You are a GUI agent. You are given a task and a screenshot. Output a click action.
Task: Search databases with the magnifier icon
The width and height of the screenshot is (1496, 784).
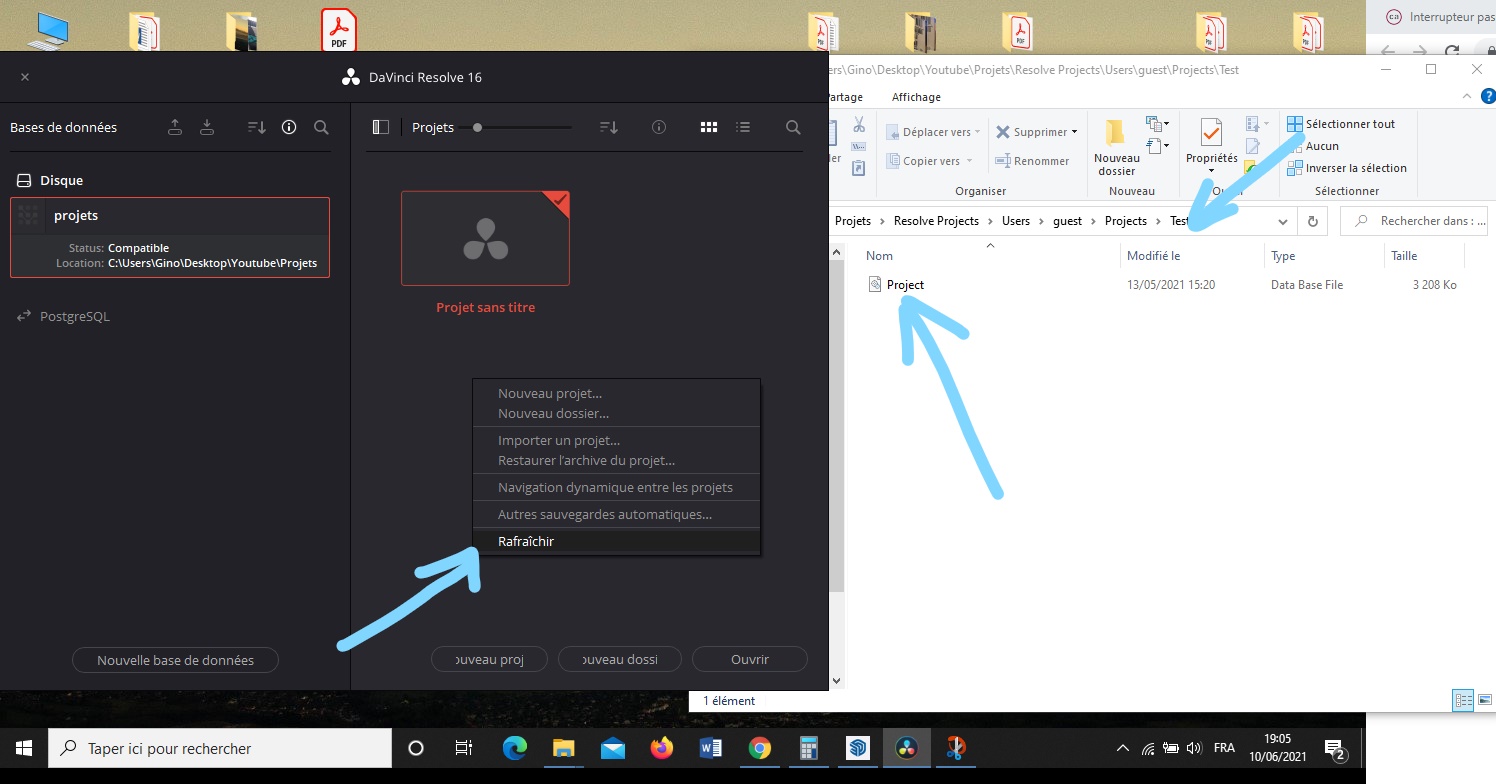tap(321, 127)
